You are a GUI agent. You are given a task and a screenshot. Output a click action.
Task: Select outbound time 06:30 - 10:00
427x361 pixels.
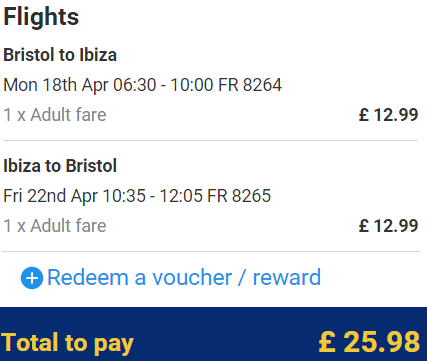[163, 85]
